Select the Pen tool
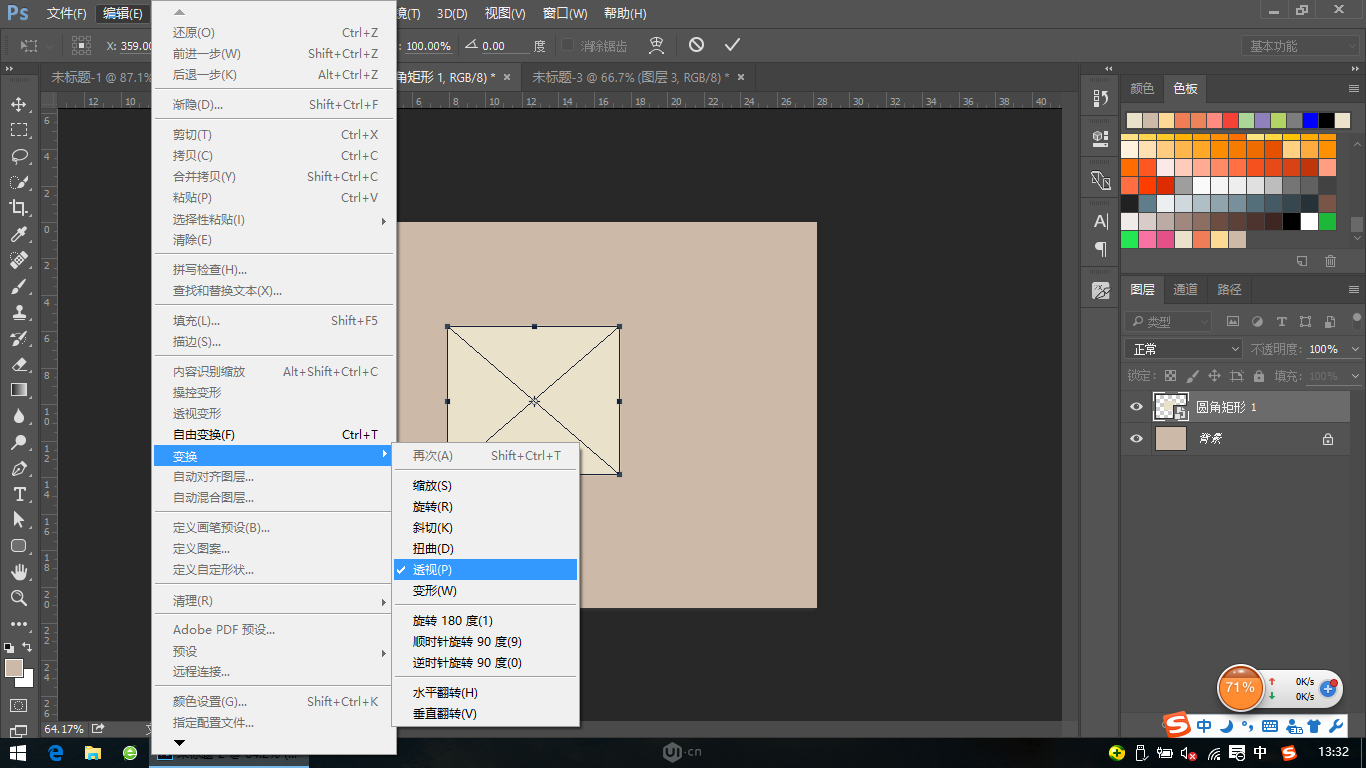The height and width of the screenshot is (768, 1366). [19, 468]
